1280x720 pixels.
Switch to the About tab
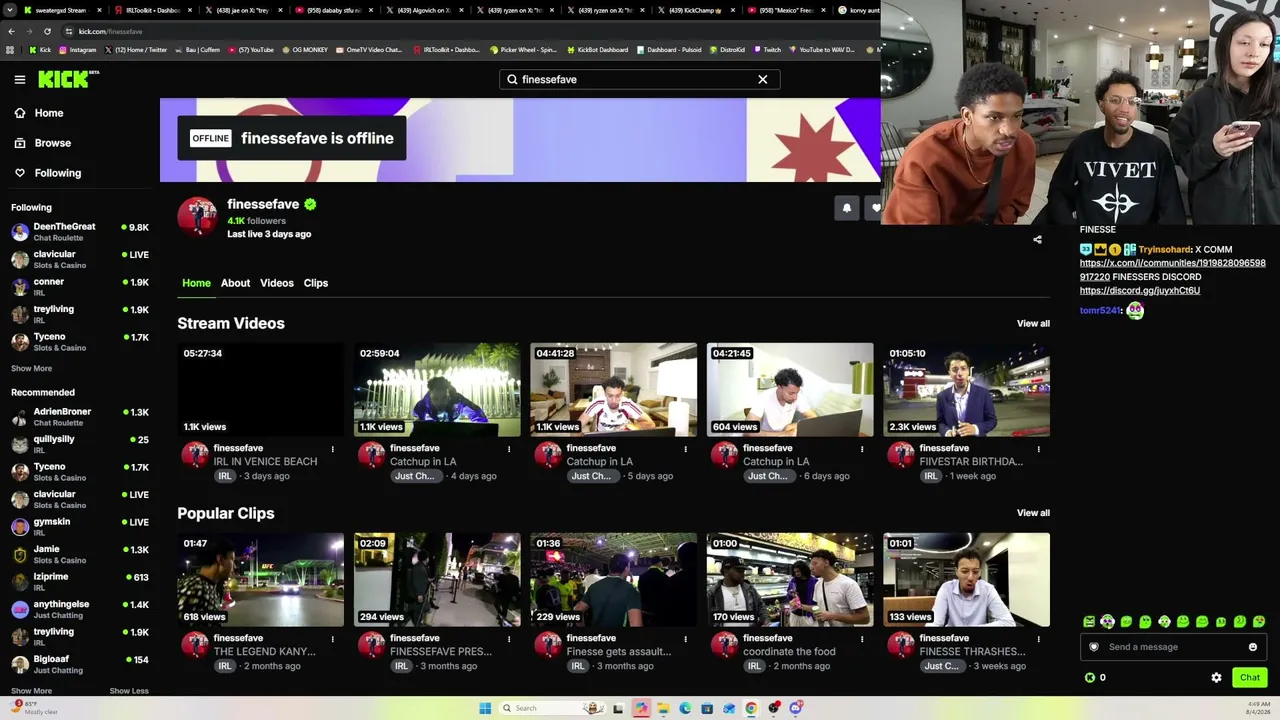235,283
